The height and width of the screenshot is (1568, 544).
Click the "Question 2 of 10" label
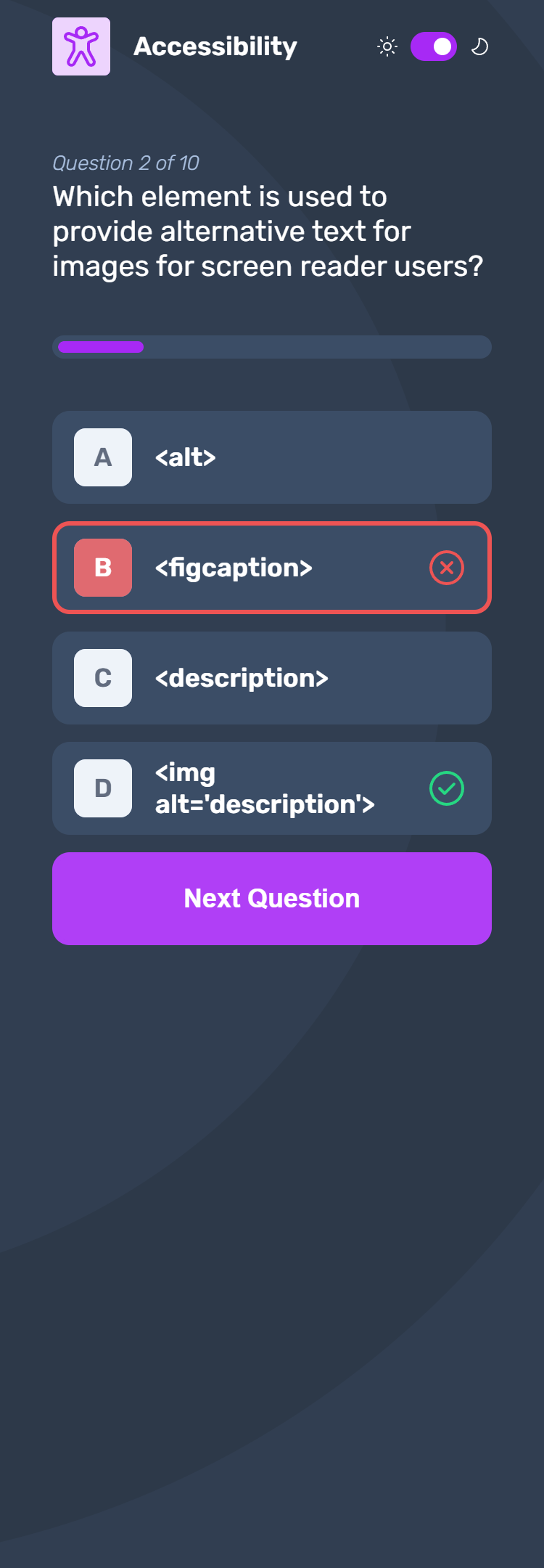[x=125, y=163]
